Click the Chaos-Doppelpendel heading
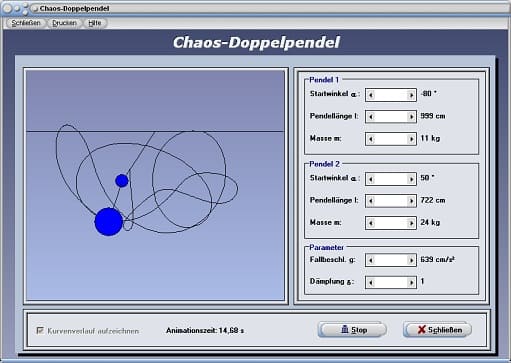The image size is (511, 363). click(256, 43)
